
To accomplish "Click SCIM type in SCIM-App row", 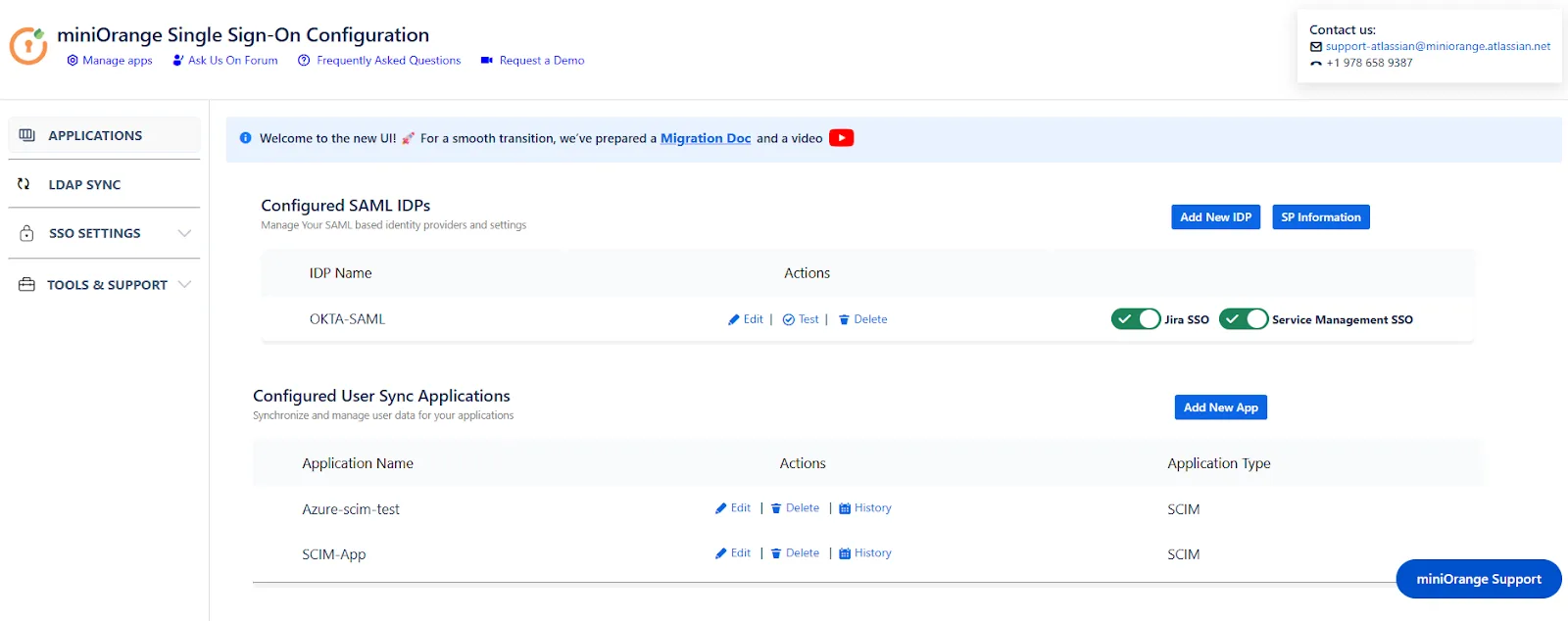I will pyautogui.click(x=1184, y=554).
